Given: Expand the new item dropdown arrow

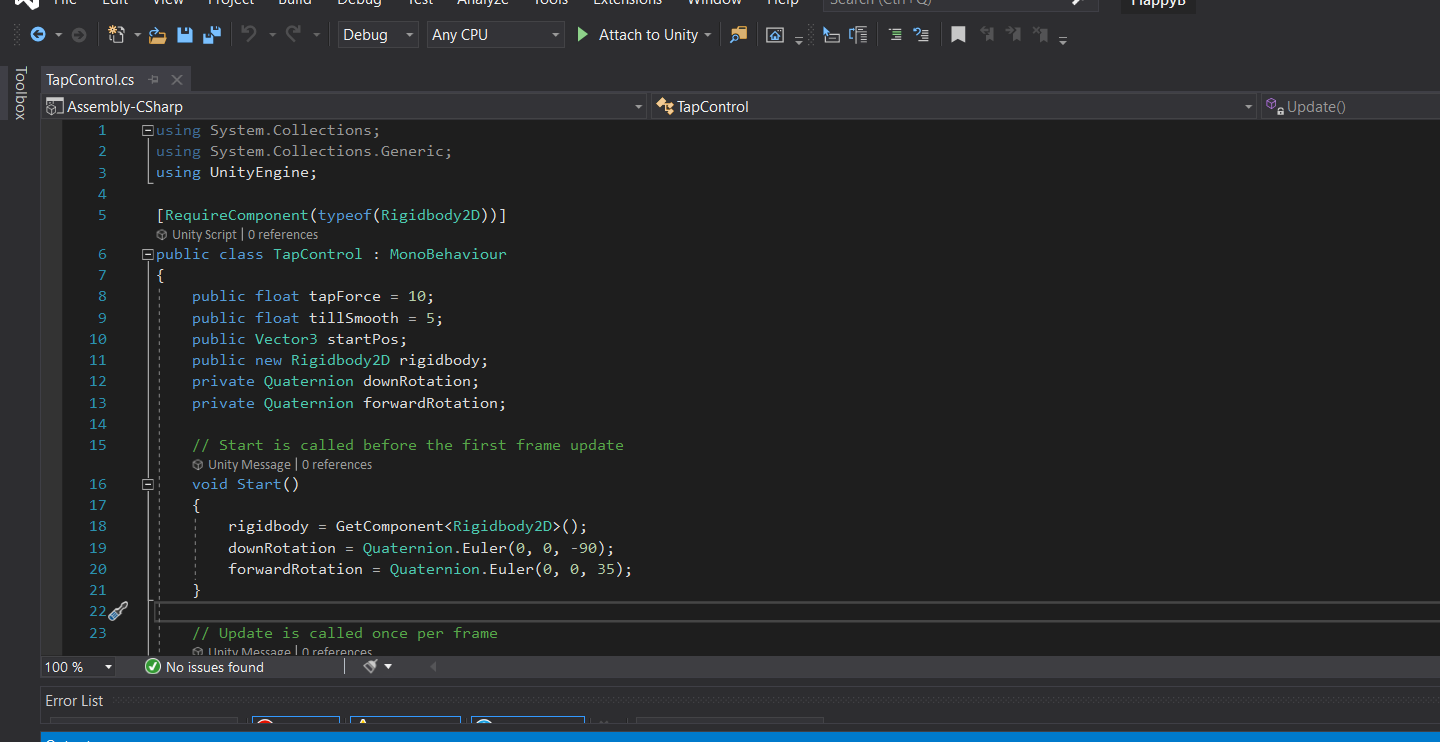Looking at the screenshot, I should click(137, 35).
